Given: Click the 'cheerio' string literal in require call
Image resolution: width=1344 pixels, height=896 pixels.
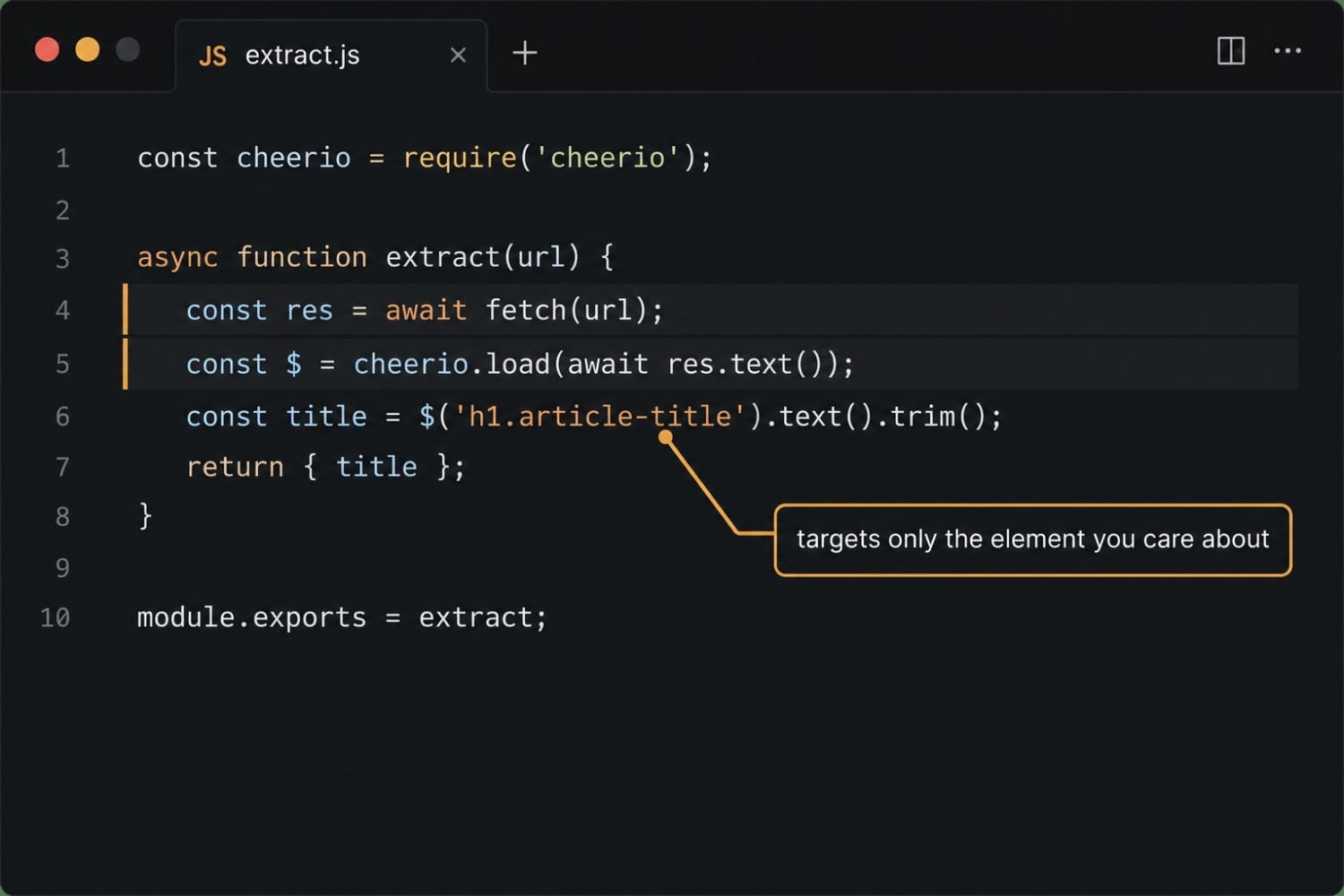Looking at the screenshot, I should point(607,159).
